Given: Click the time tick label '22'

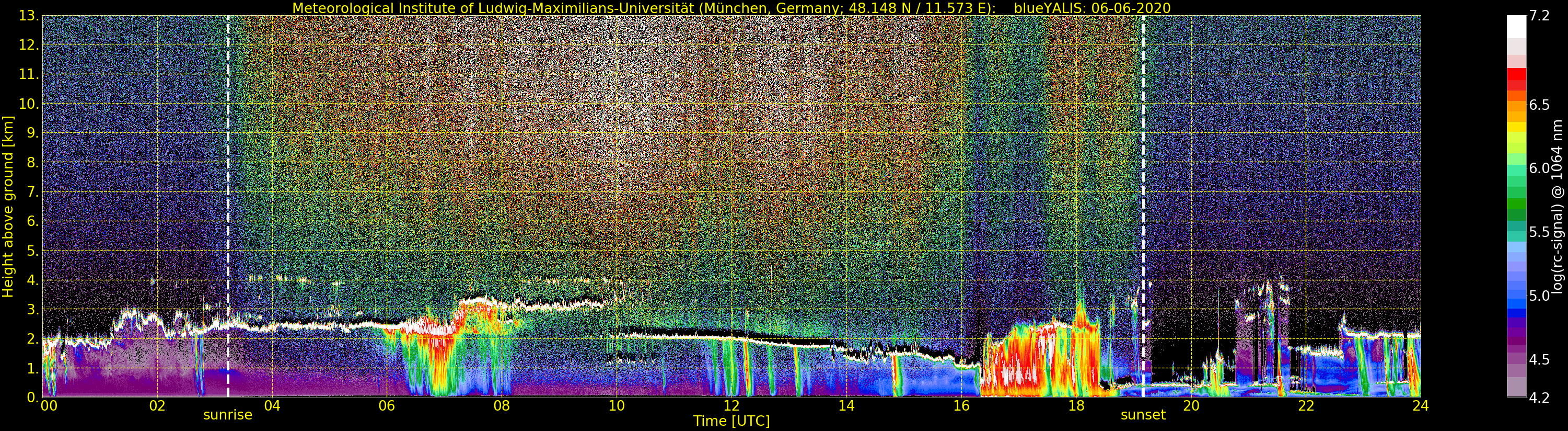Looking at the screenshot, I should 1306,406.
